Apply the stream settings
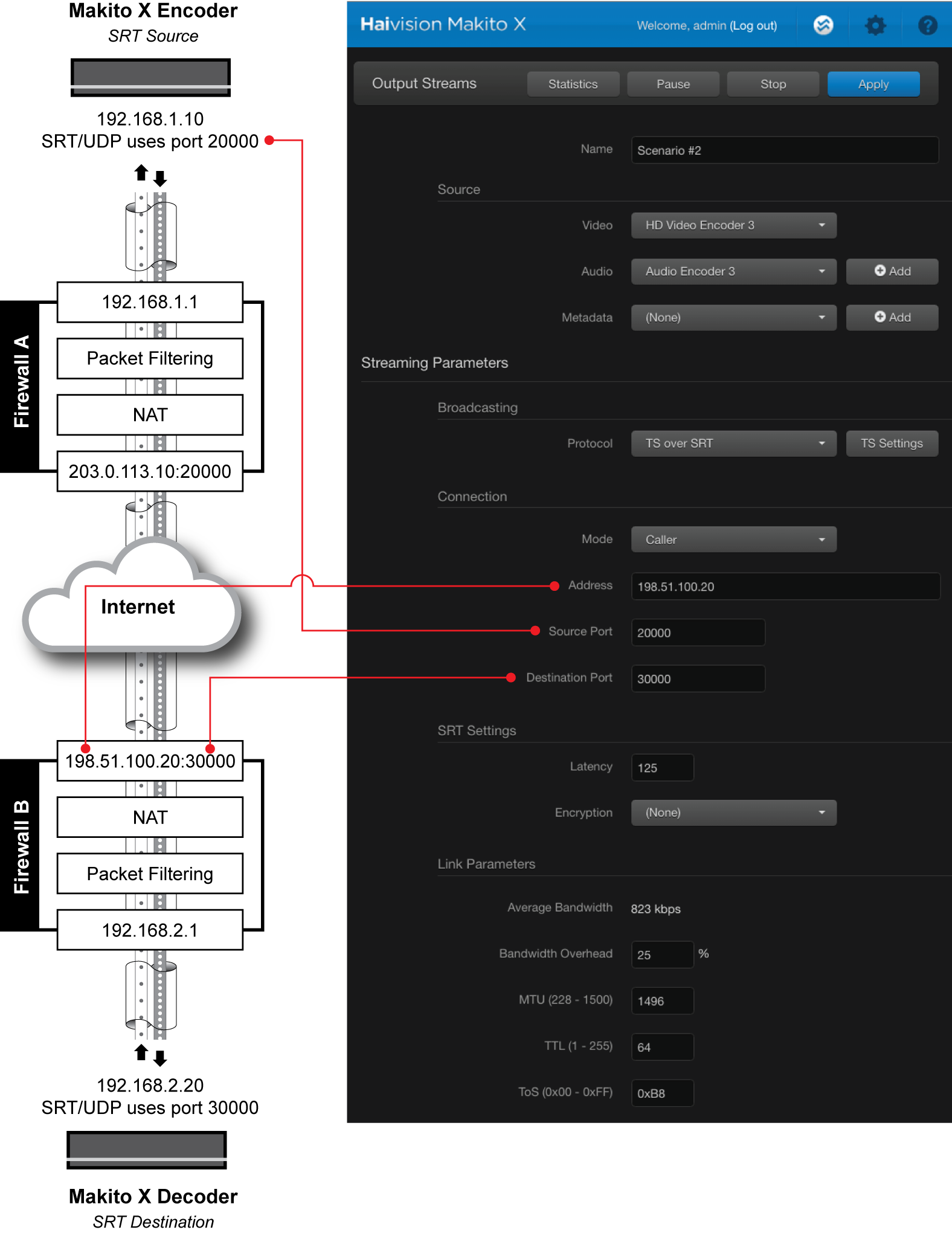952x1233 pixels. 873,84
